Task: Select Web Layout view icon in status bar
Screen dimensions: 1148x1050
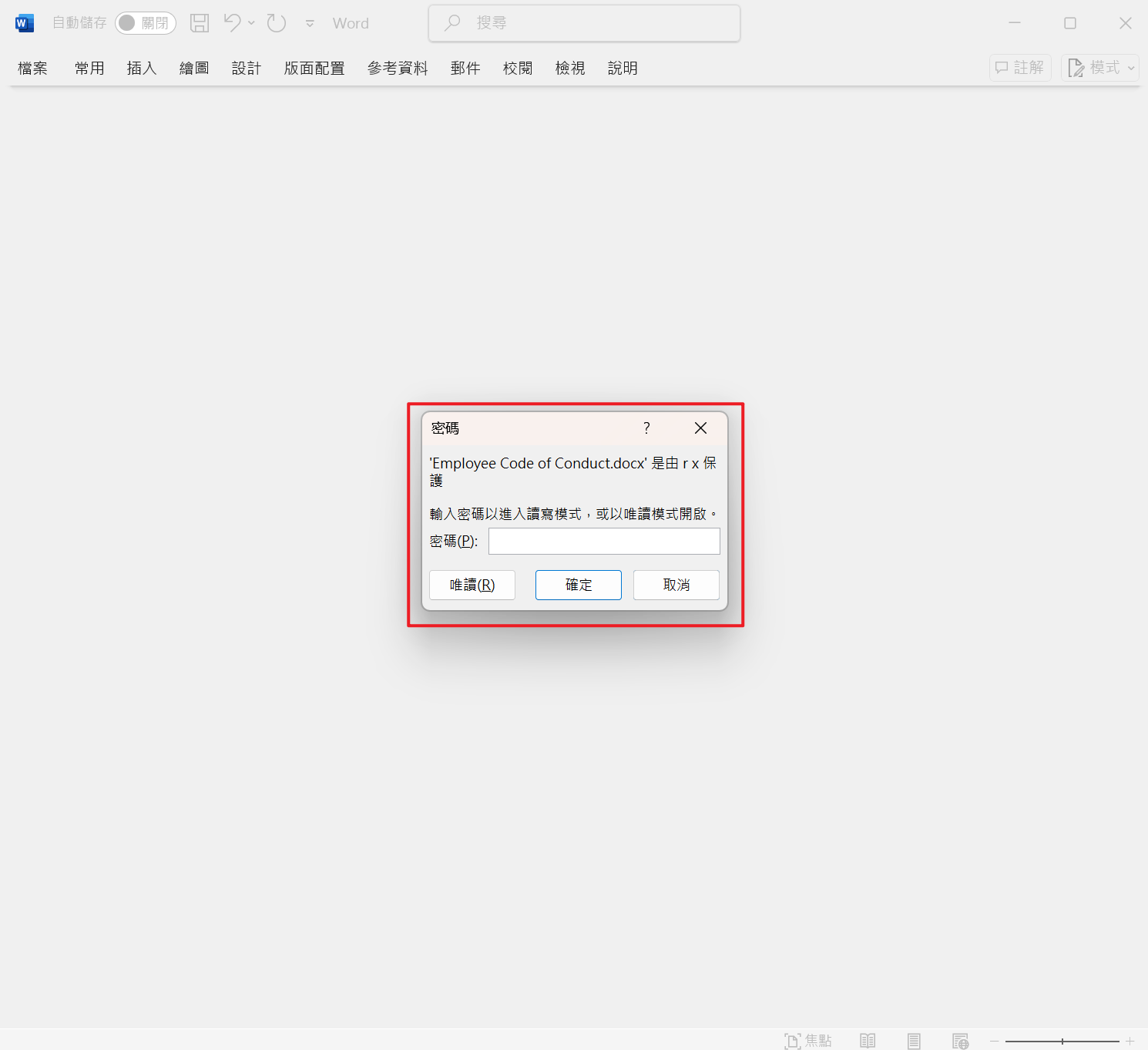Action: [960, 1042]
